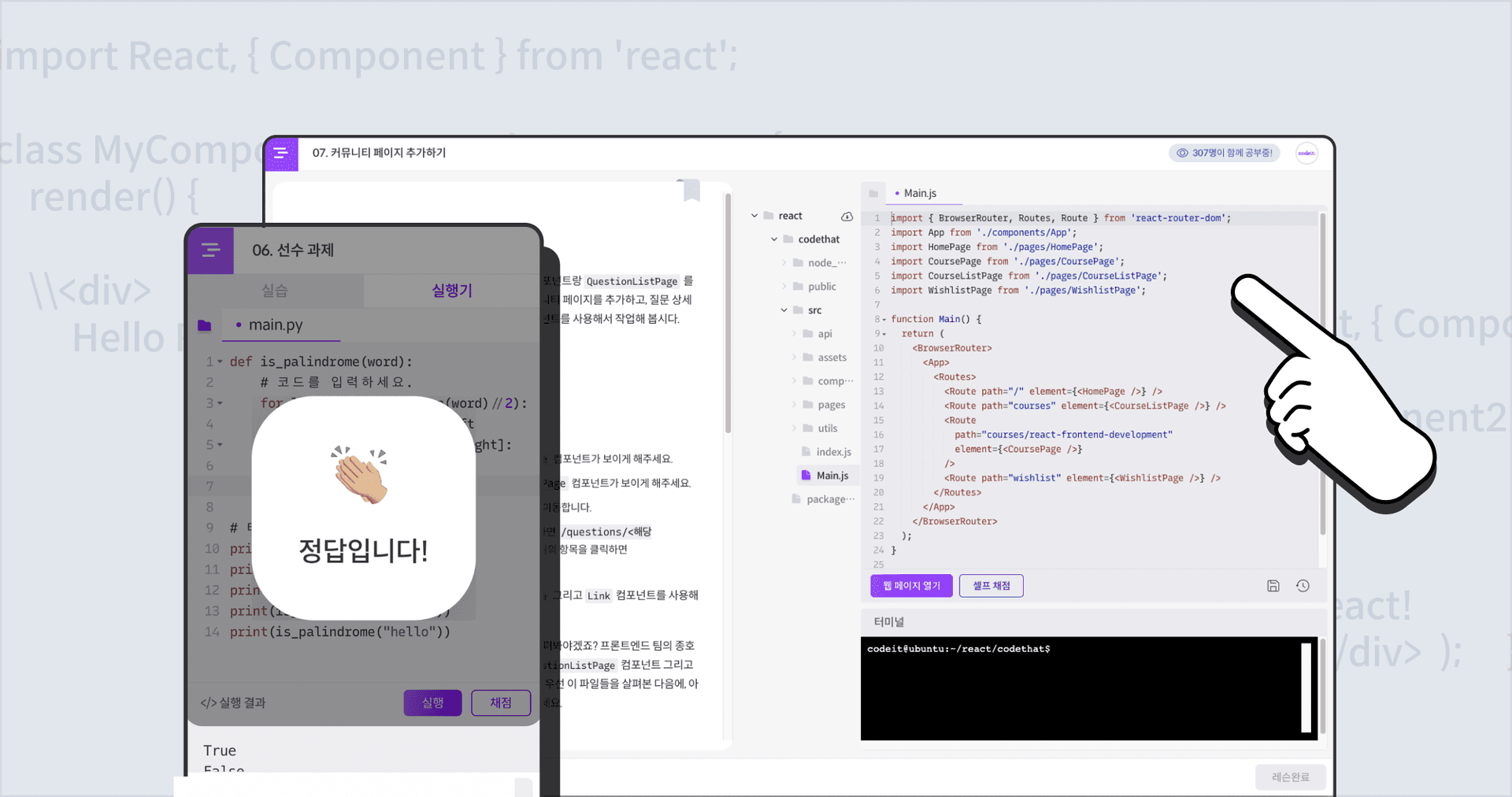
Task: Expand the pages folder in file tree
Action: click(x=794, y=405)
